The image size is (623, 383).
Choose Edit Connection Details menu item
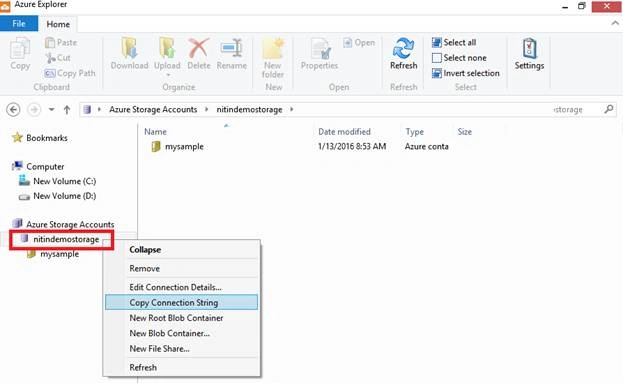click(182, 287)
